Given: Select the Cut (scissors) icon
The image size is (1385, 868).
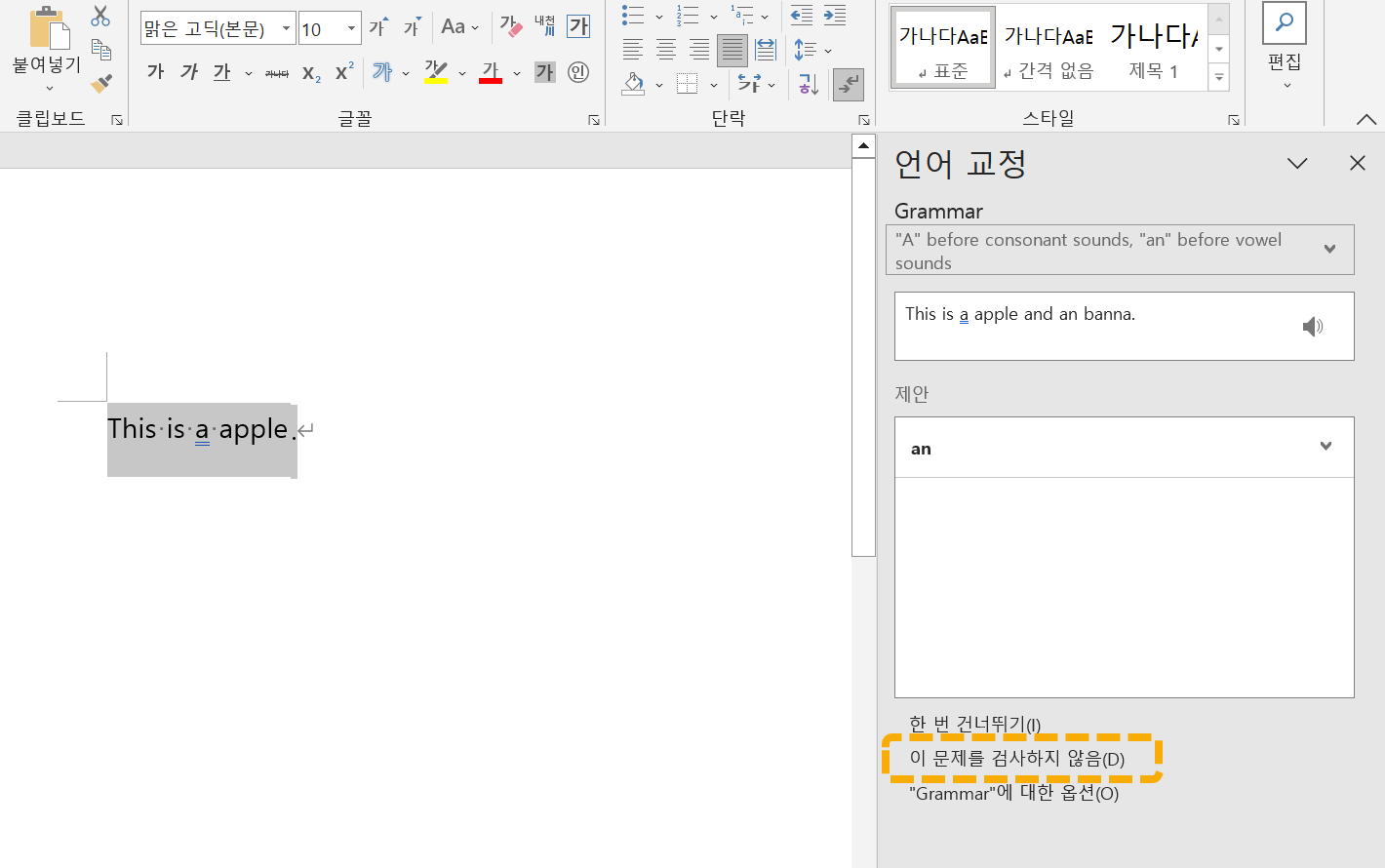Looking at the screenshot, I should (100, 16).
